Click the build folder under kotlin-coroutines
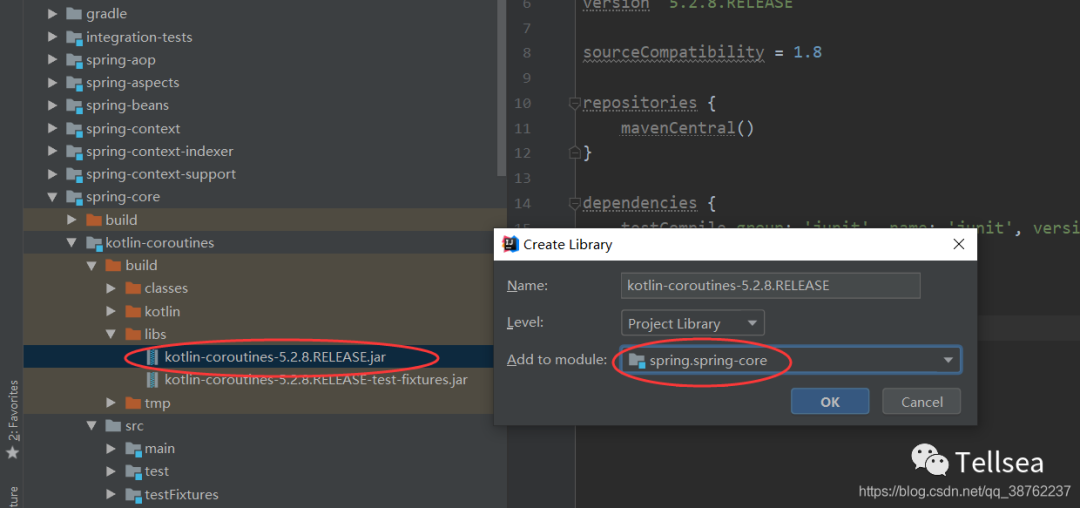This screenshot has width=1080, height=508. 141,266
